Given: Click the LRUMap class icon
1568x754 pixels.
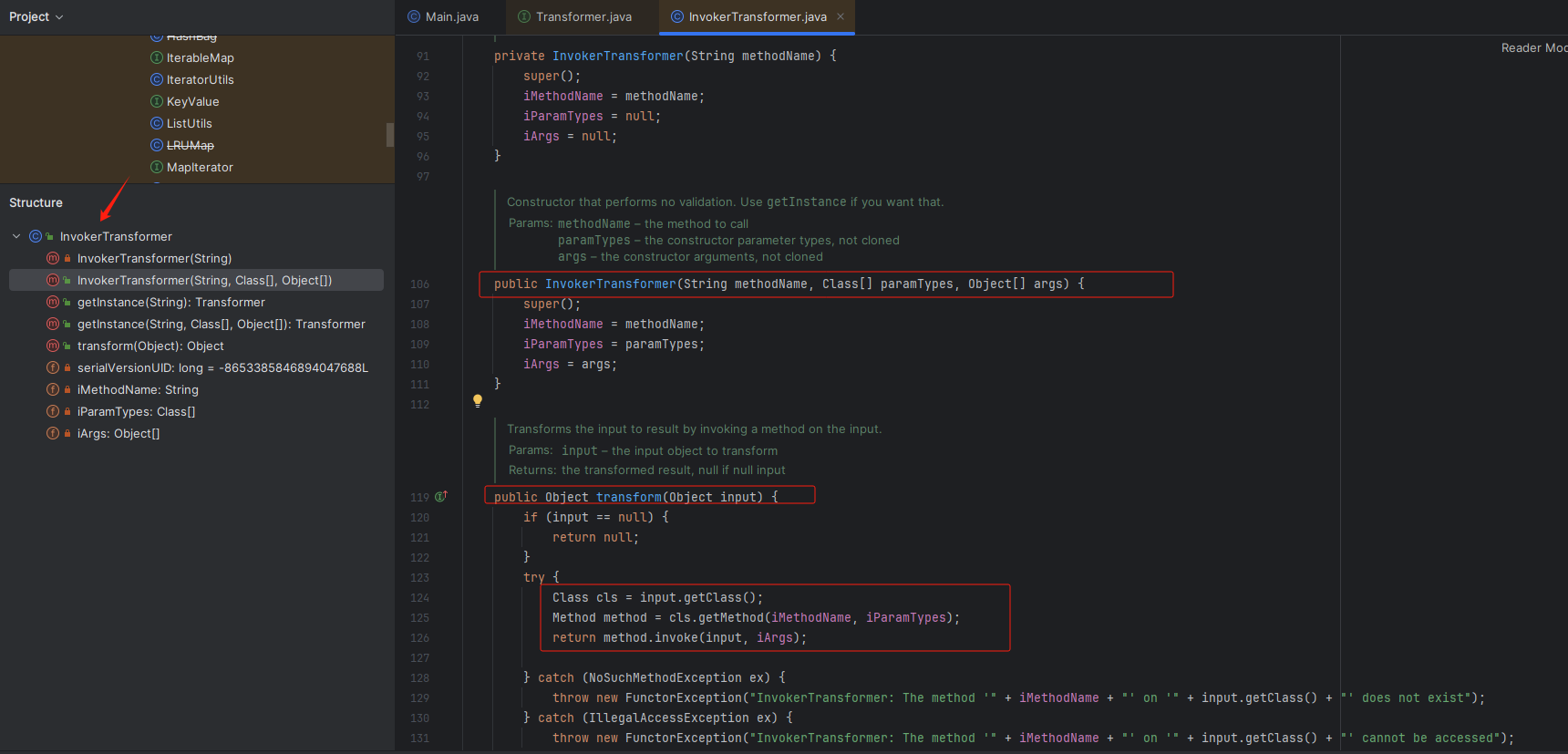Looking at the screenshot, I should click(157, 145).
